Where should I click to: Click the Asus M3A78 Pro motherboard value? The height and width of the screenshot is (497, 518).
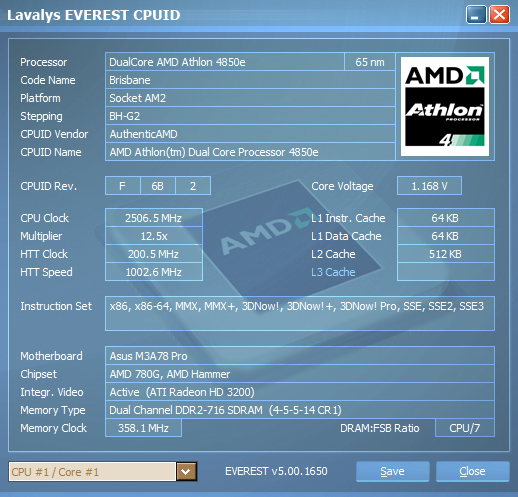300,356
